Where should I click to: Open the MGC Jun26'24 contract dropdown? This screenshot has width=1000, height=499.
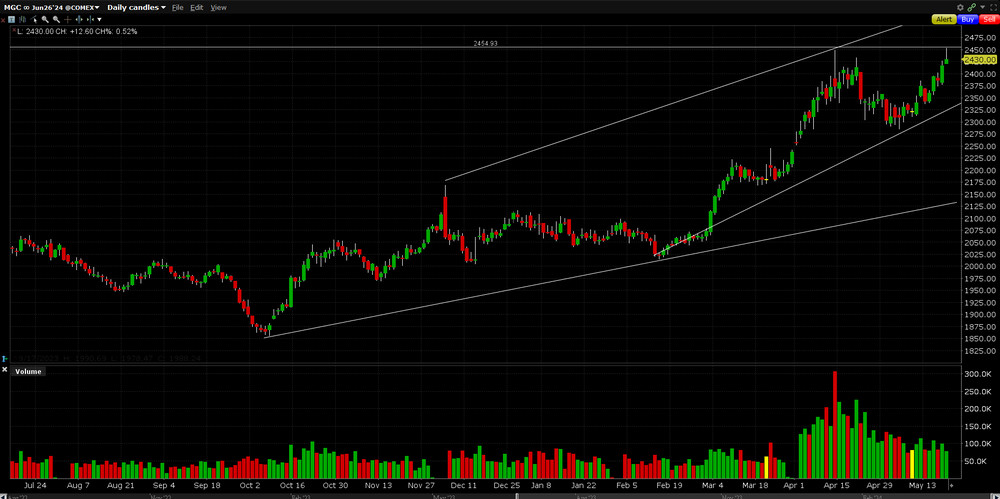pyautogui.click(x=49, y=7)
